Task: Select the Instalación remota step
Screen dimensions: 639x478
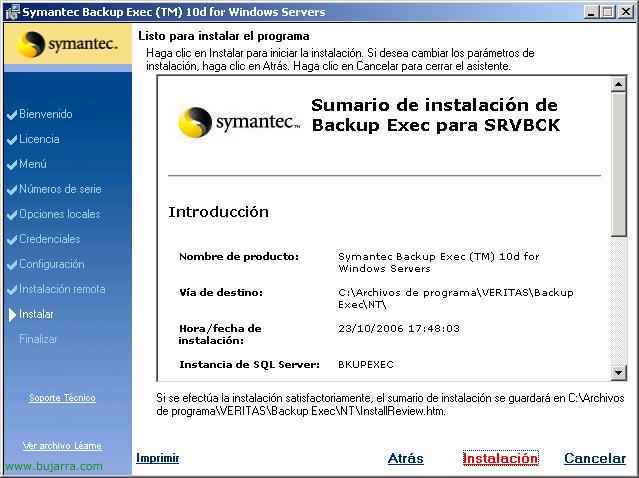Action: click(x=62, y=289)
